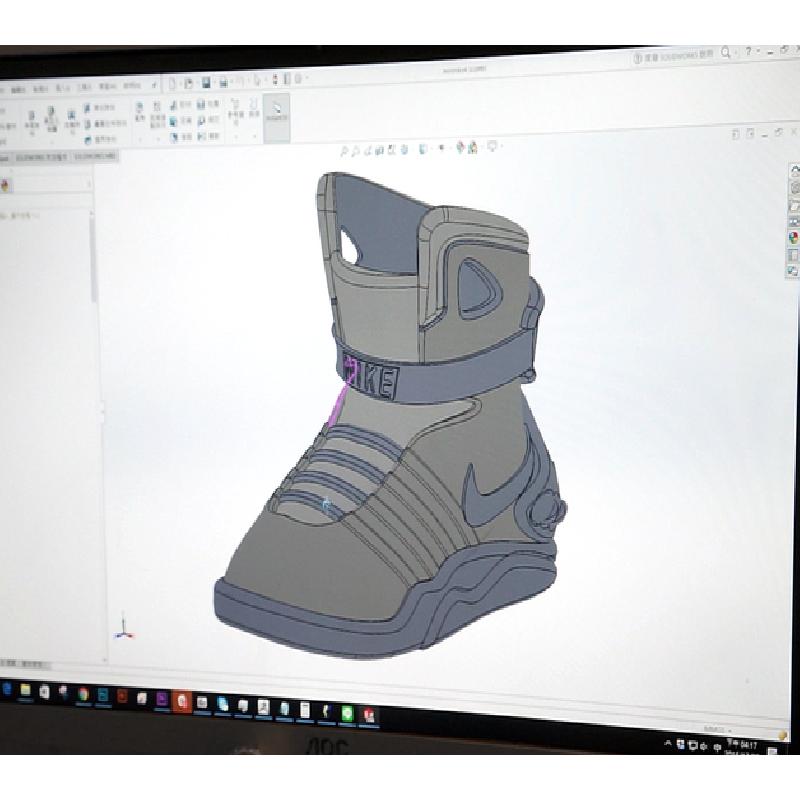Viewport: 800px width, 800px height.
Task: Switch to the SOLIDWORKS add-ins ribbon tab
Action: [42, 158]
